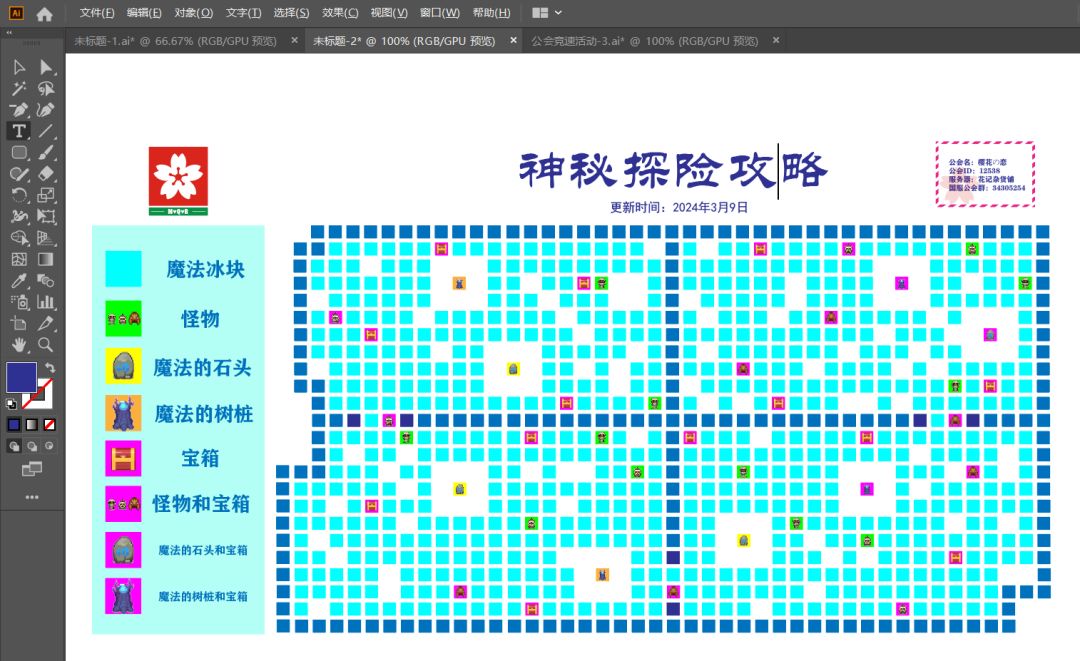Swap fill and stroke colors
Viewport: 1080px width, 661px height.
[50, 368]
